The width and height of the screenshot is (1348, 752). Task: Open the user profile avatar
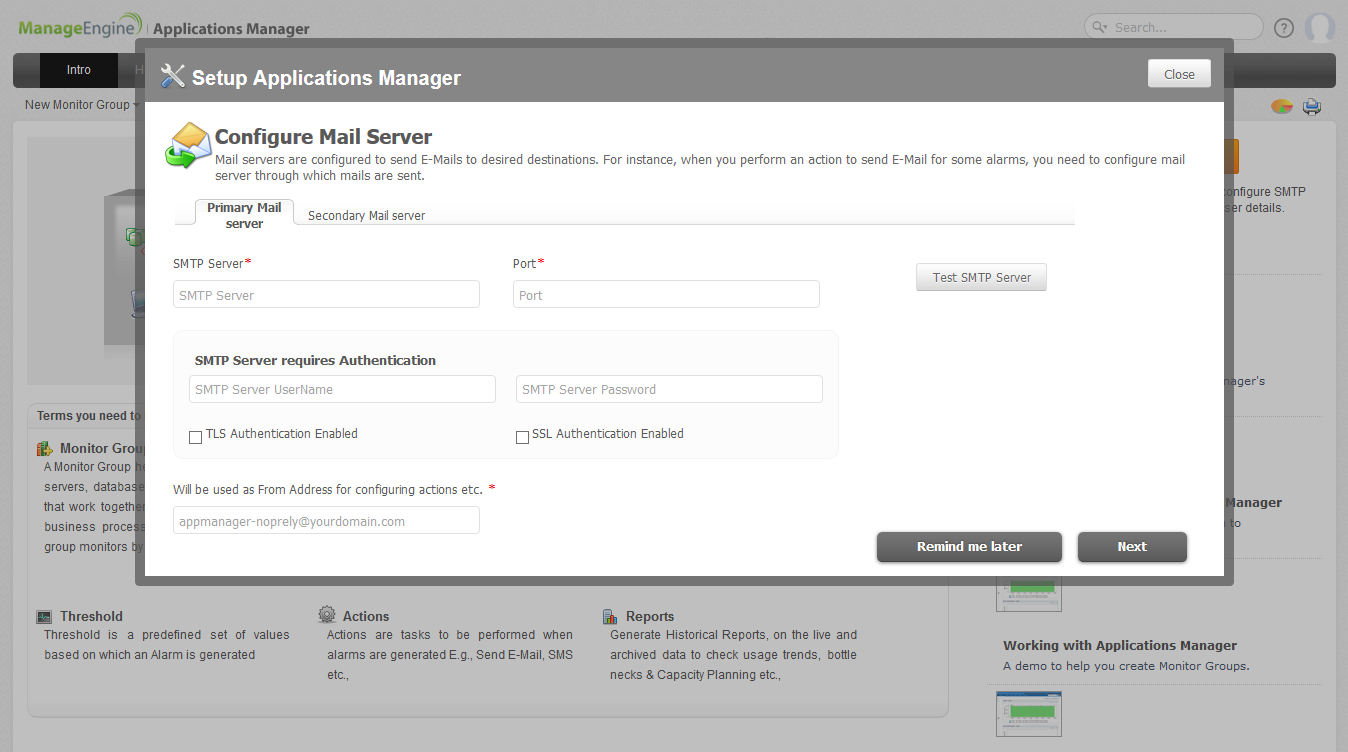click(1320, 28)
